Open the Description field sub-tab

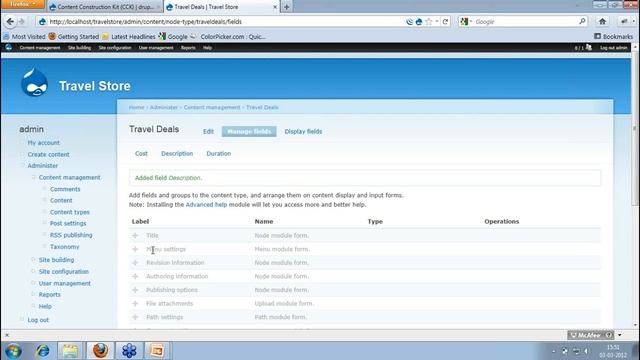point(177,153)
